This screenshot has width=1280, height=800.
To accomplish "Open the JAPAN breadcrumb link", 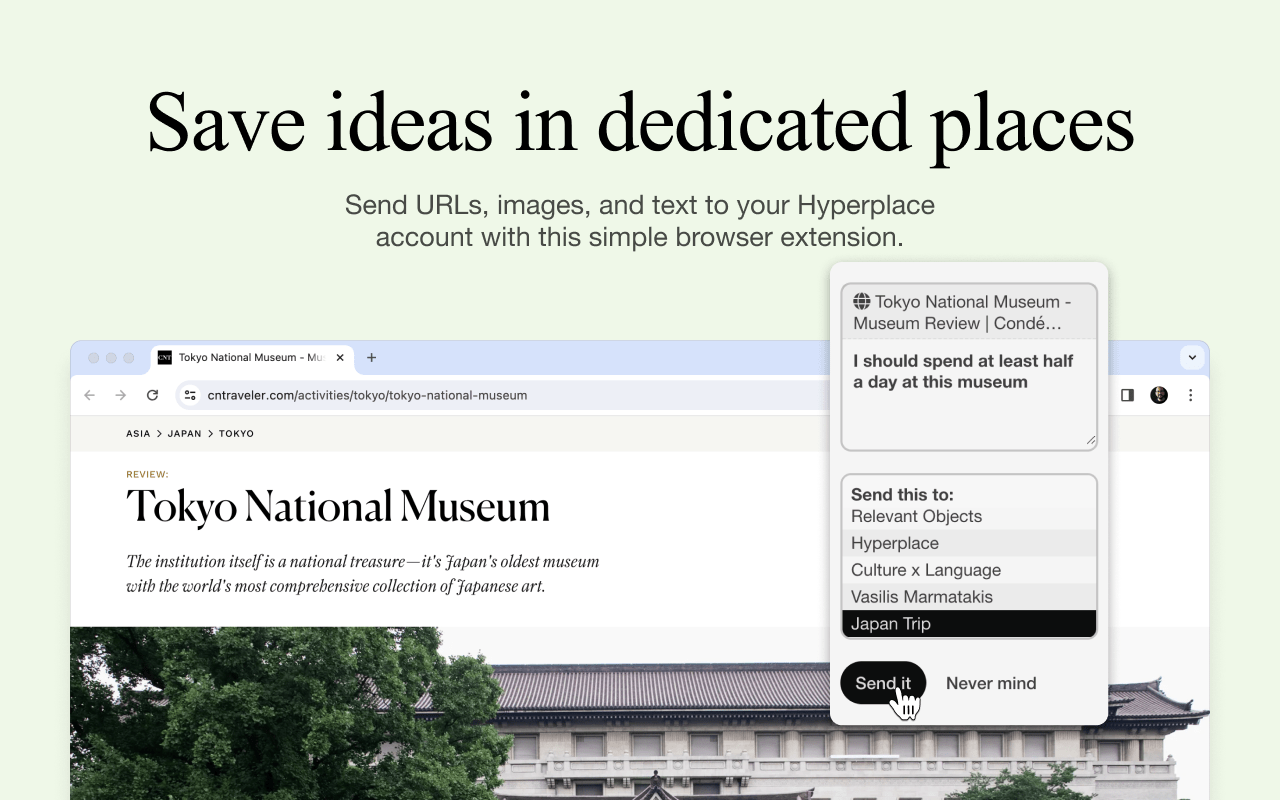I will point(185,433).
